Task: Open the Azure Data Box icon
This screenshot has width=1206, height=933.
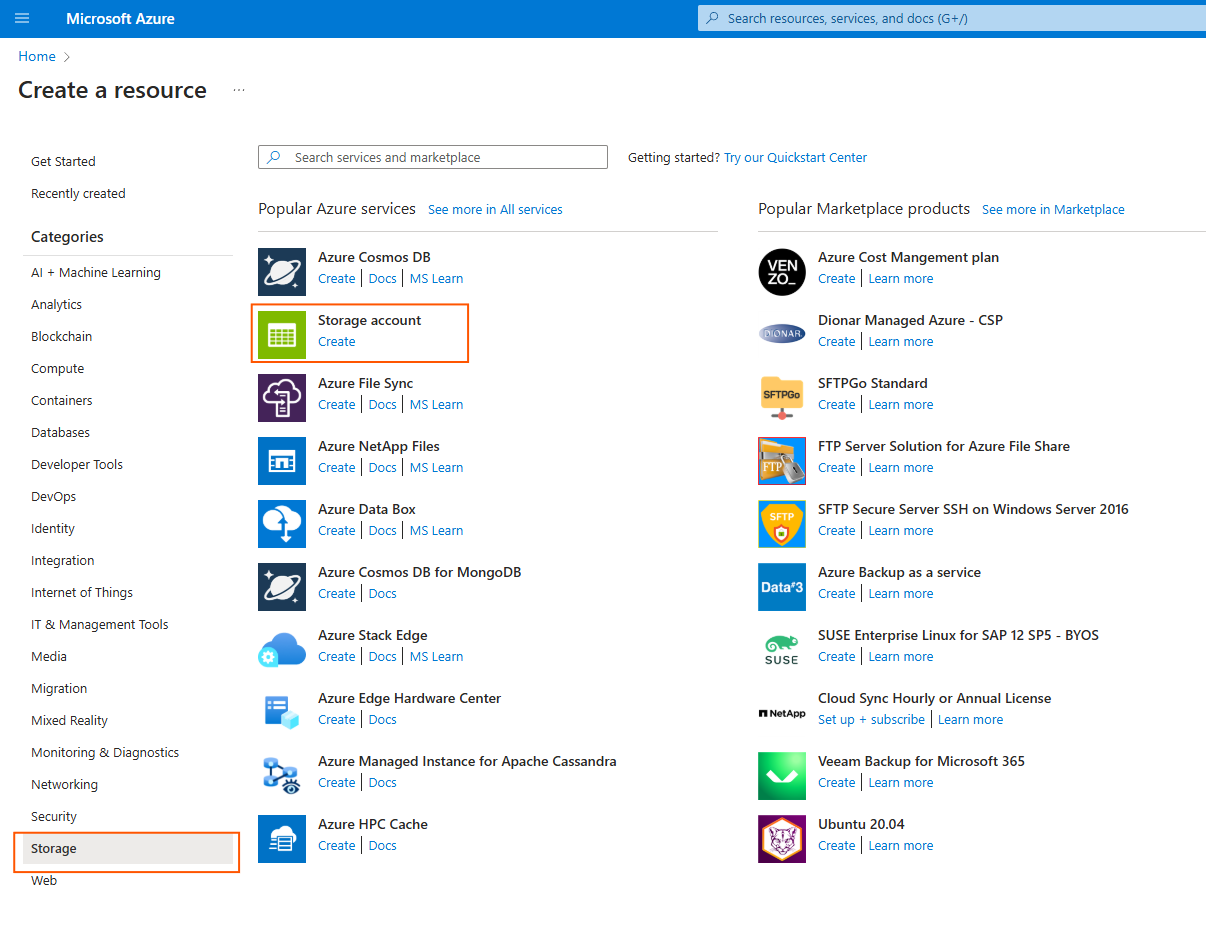Action: (x=282, y=524)
